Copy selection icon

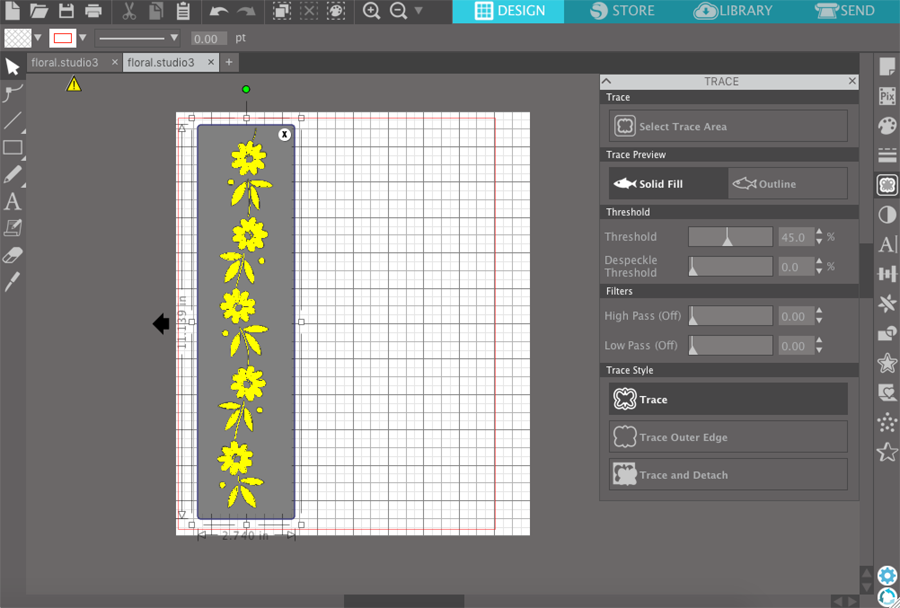click(x=155, y=10)
